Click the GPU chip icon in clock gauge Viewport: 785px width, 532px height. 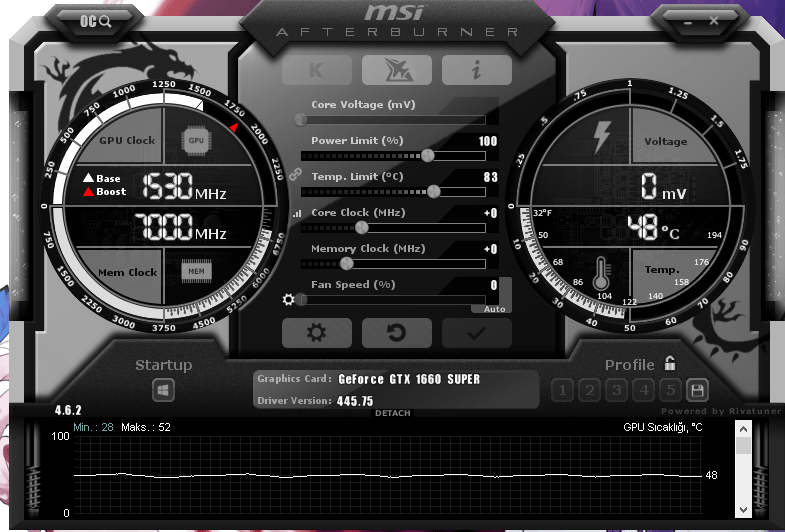[x=196, y=141]
